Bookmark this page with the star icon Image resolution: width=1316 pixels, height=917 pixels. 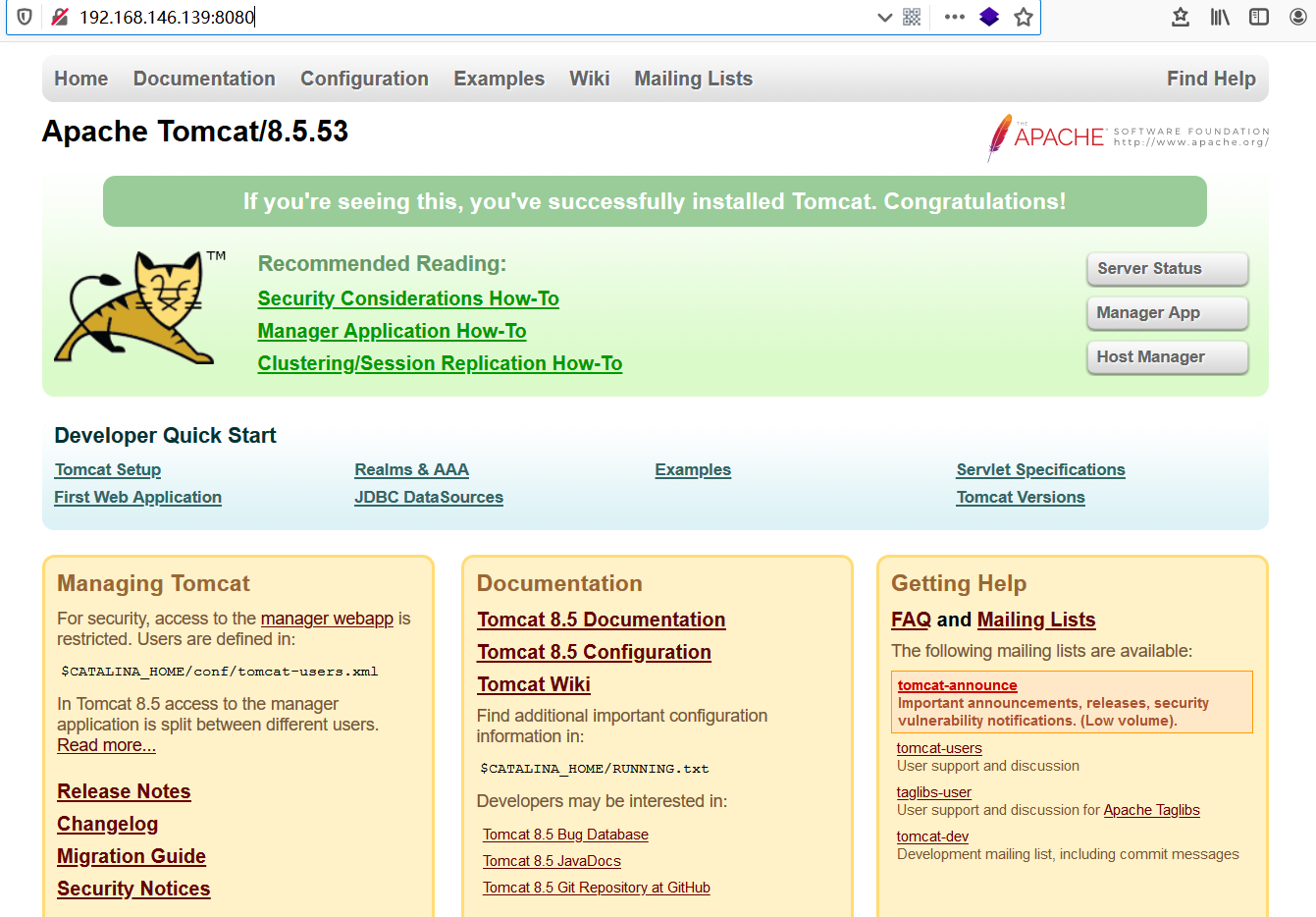(x=1024, y=17)
